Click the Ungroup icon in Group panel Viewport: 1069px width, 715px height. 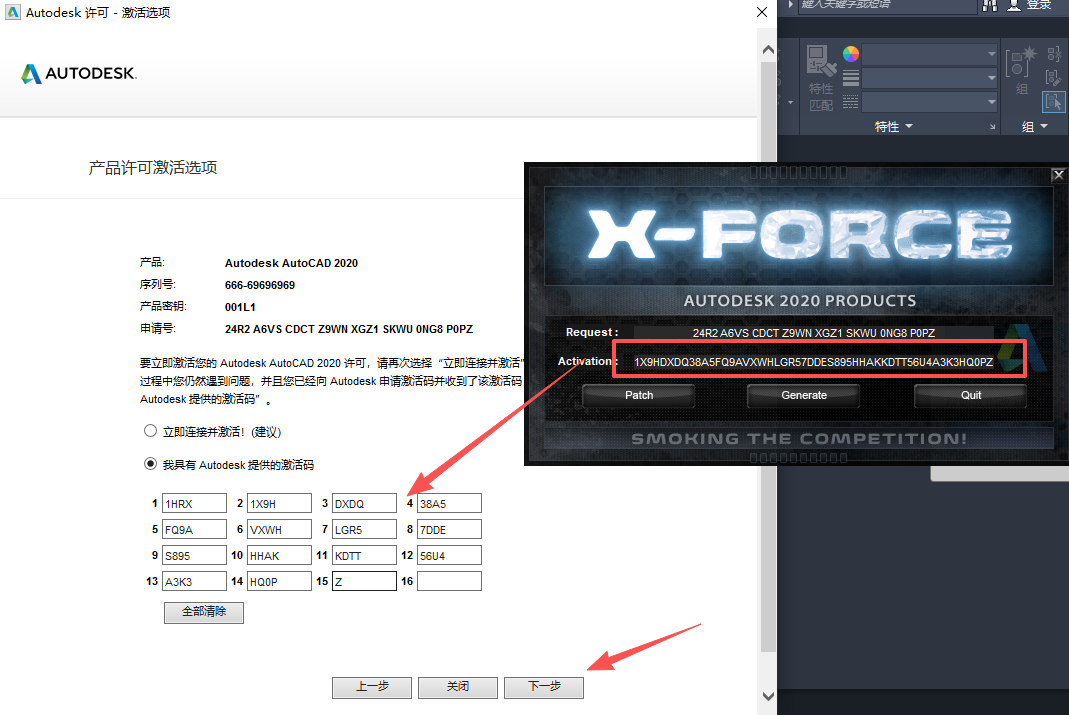1054,54
